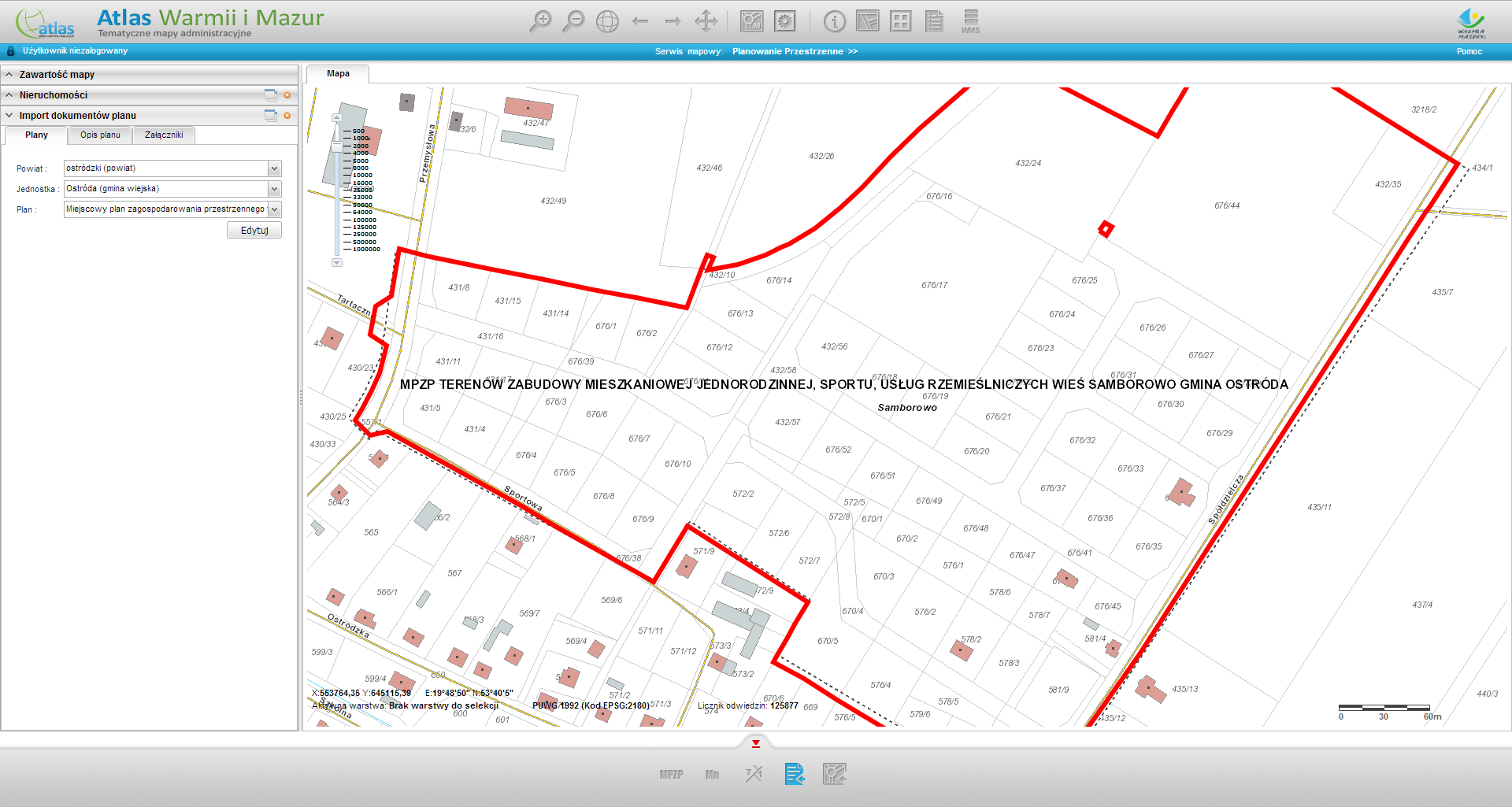Collapse bottom toolbar with red arrow
Viewport: 1512px width, 807px height.
click(x=755, y=743)
